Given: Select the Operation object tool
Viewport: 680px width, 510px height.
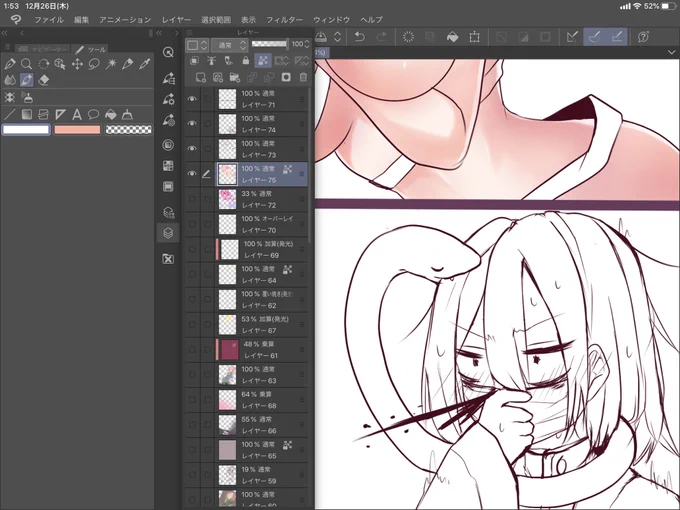Looking at the screenshot, I should pyautogui.click(x=60, y=64).
